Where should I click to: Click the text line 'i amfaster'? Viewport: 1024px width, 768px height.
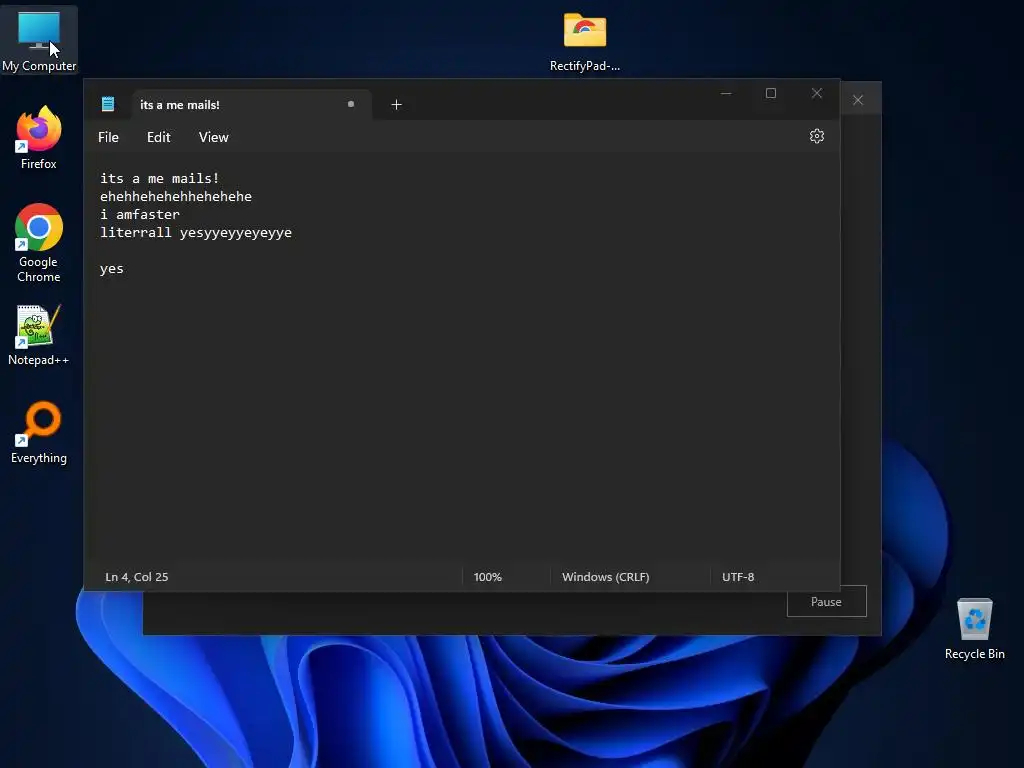coord(140,214)
